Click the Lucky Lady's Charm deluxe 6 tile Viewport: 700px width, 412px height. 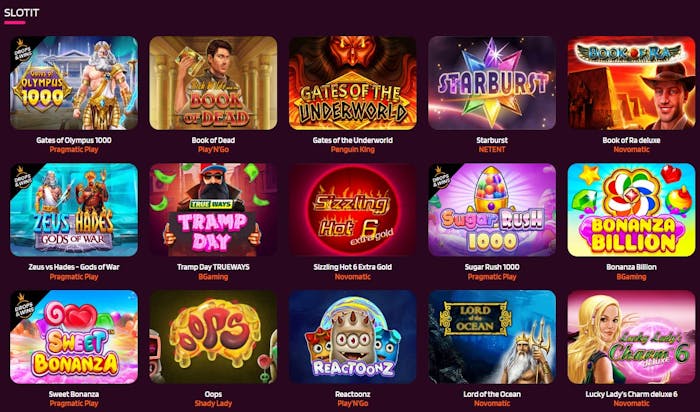tap(631, 337)
